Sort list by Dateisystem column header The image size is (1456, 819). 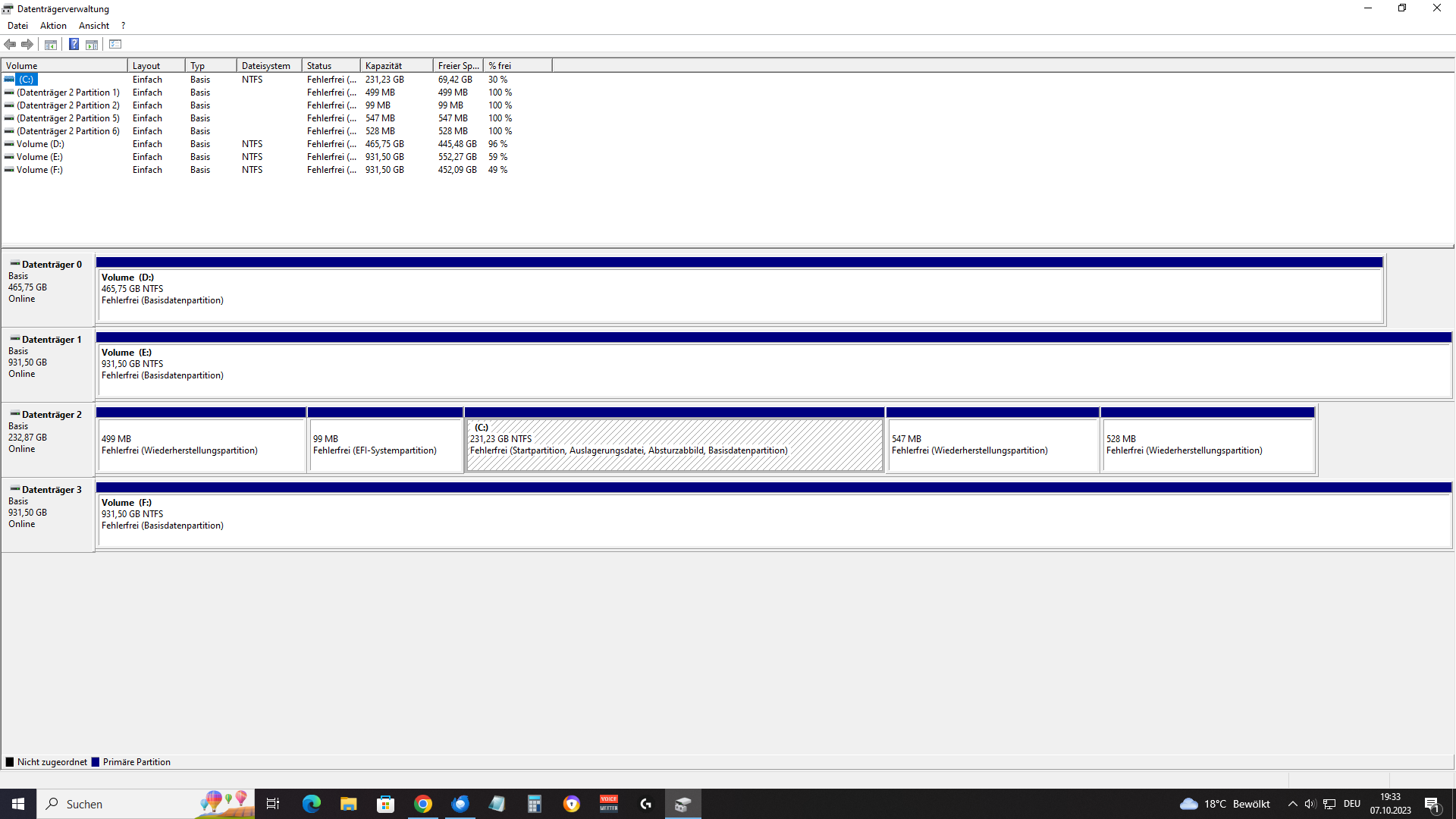tap(268, 66)
